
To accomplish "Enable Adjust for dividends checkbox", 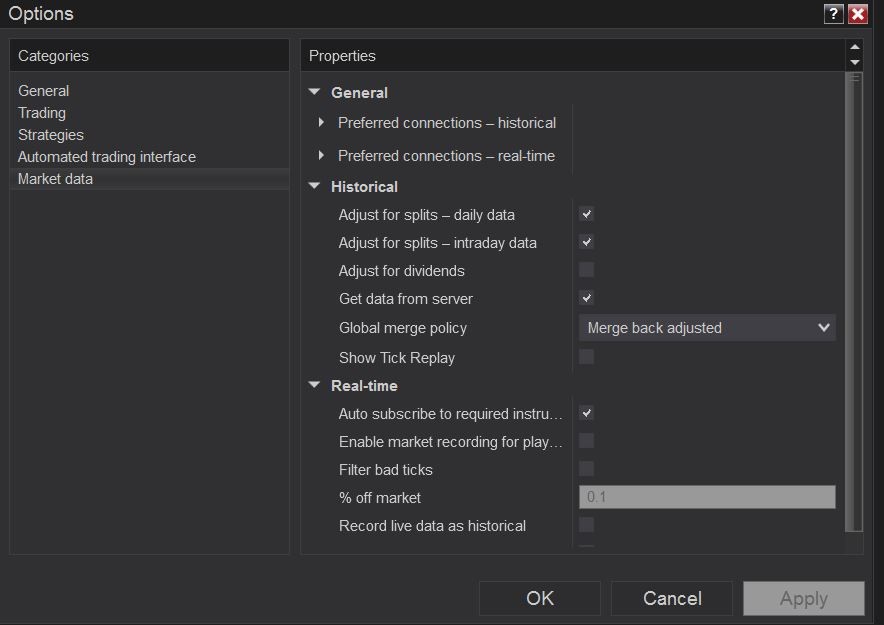I will point(587,270).
